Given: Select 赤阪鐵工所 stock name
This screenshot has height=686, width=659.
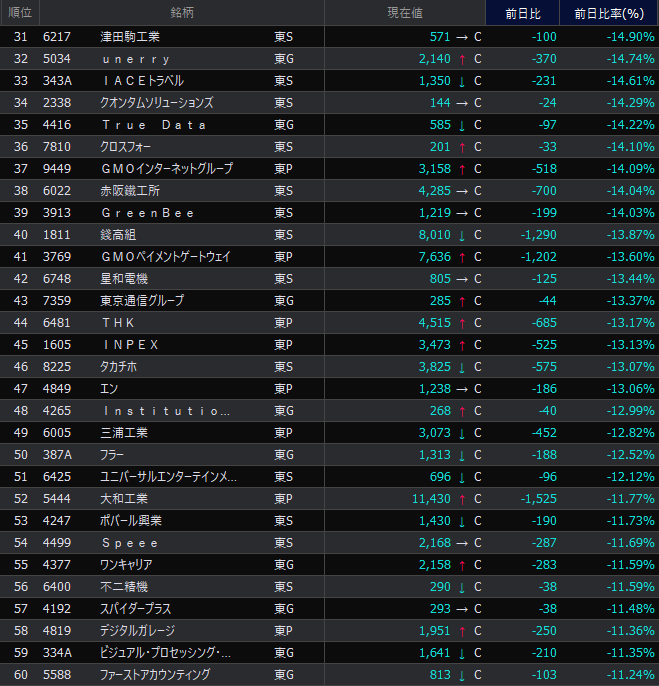Looking at the screenshot, I should 130,191.
